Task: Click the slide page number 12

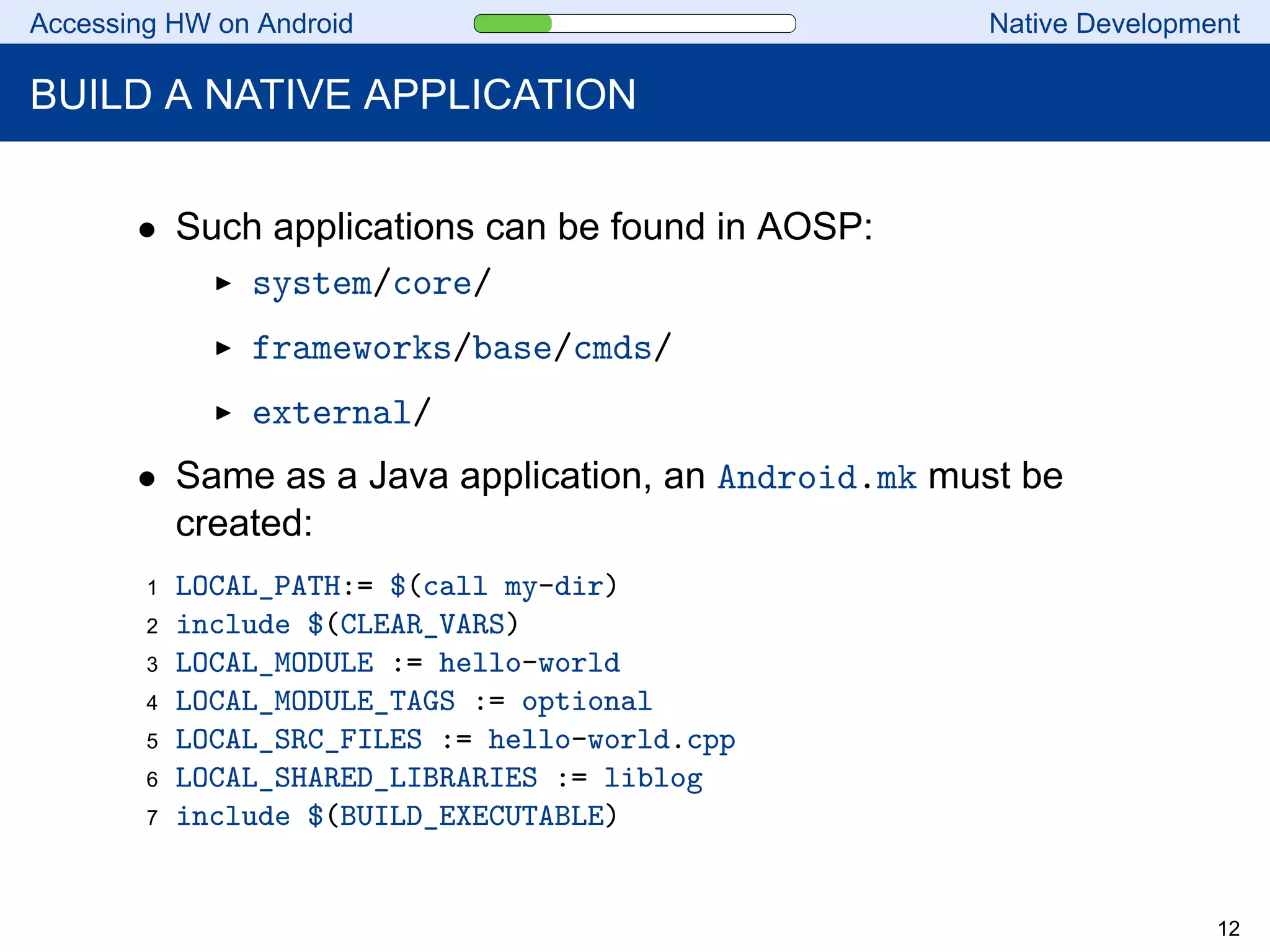Action: tap(1228, 928)
